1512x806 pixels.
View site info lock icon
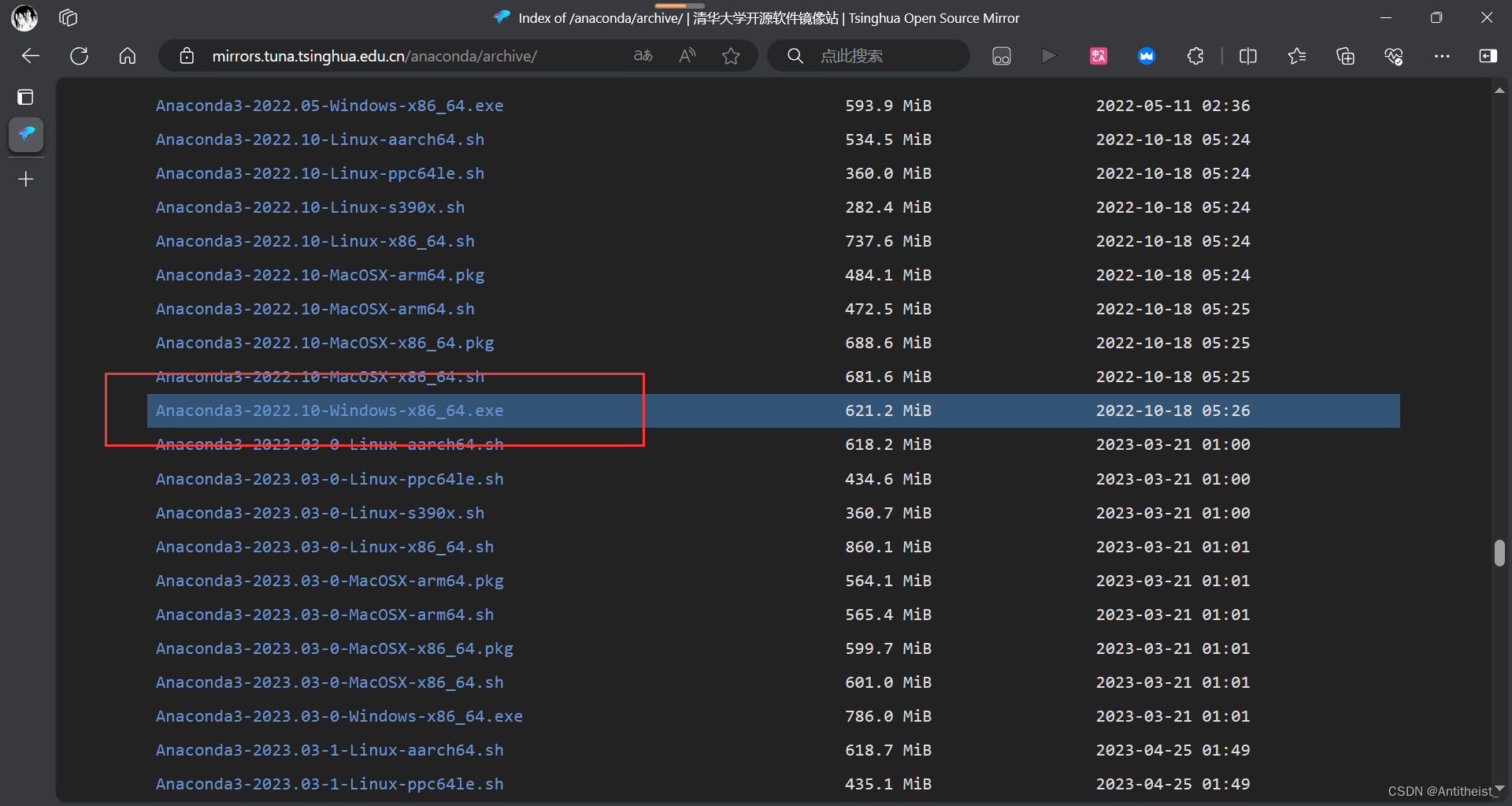(x=187, y=56)
